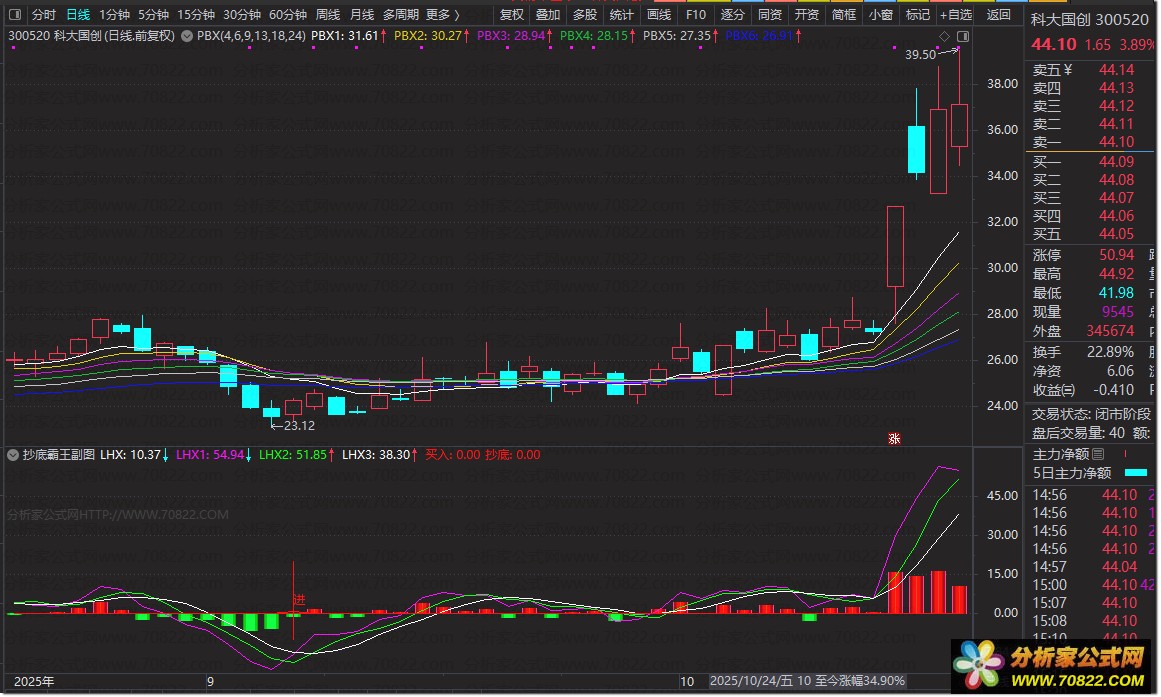Viewport: 1161px width, 697px height.
Task: Click the 39.50 high price label
Action: tap(920, 55)
